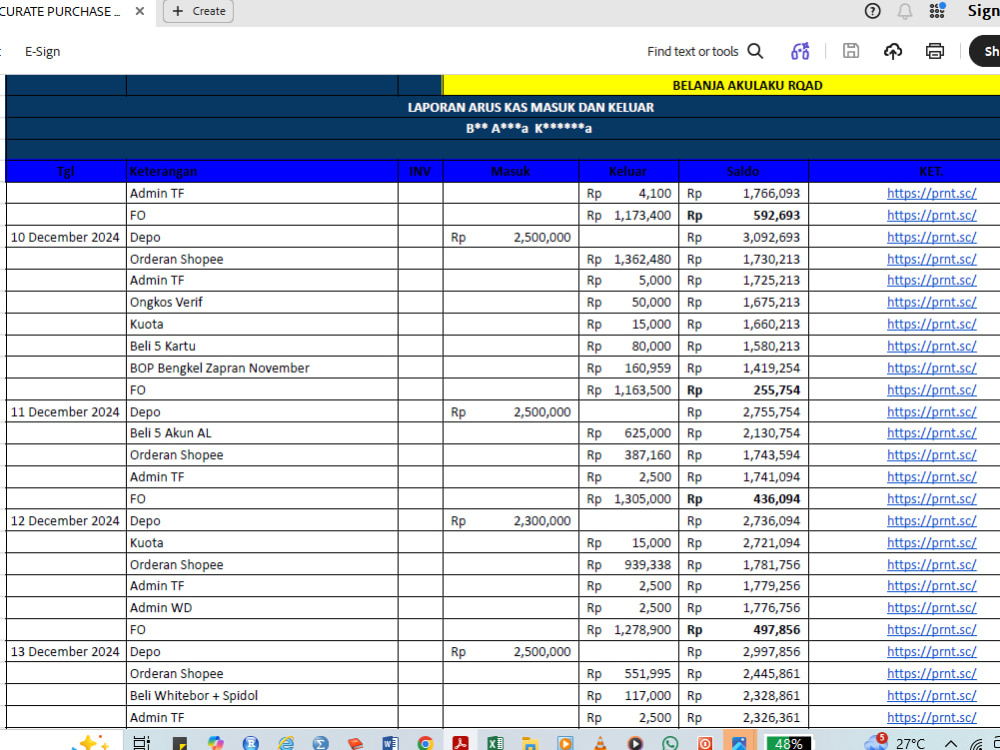
Task: Open Task View on the taskbar
Action: (141, 742)
